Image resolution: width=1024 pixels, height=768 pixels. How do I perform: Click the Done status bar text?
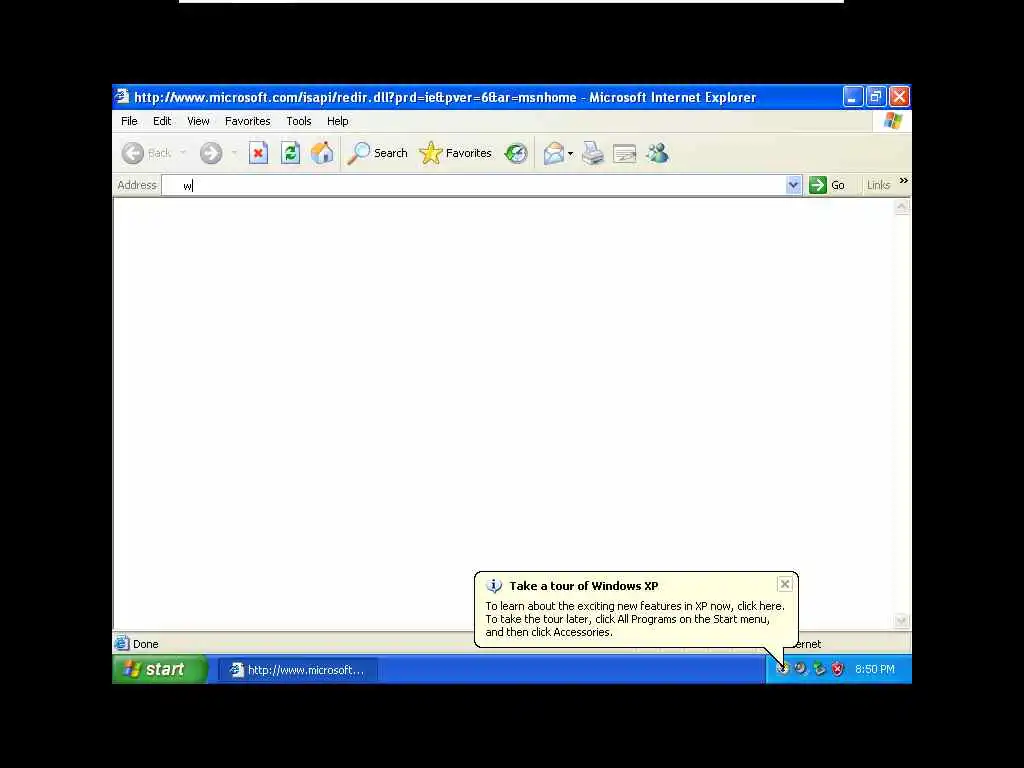tap(146, 644)
